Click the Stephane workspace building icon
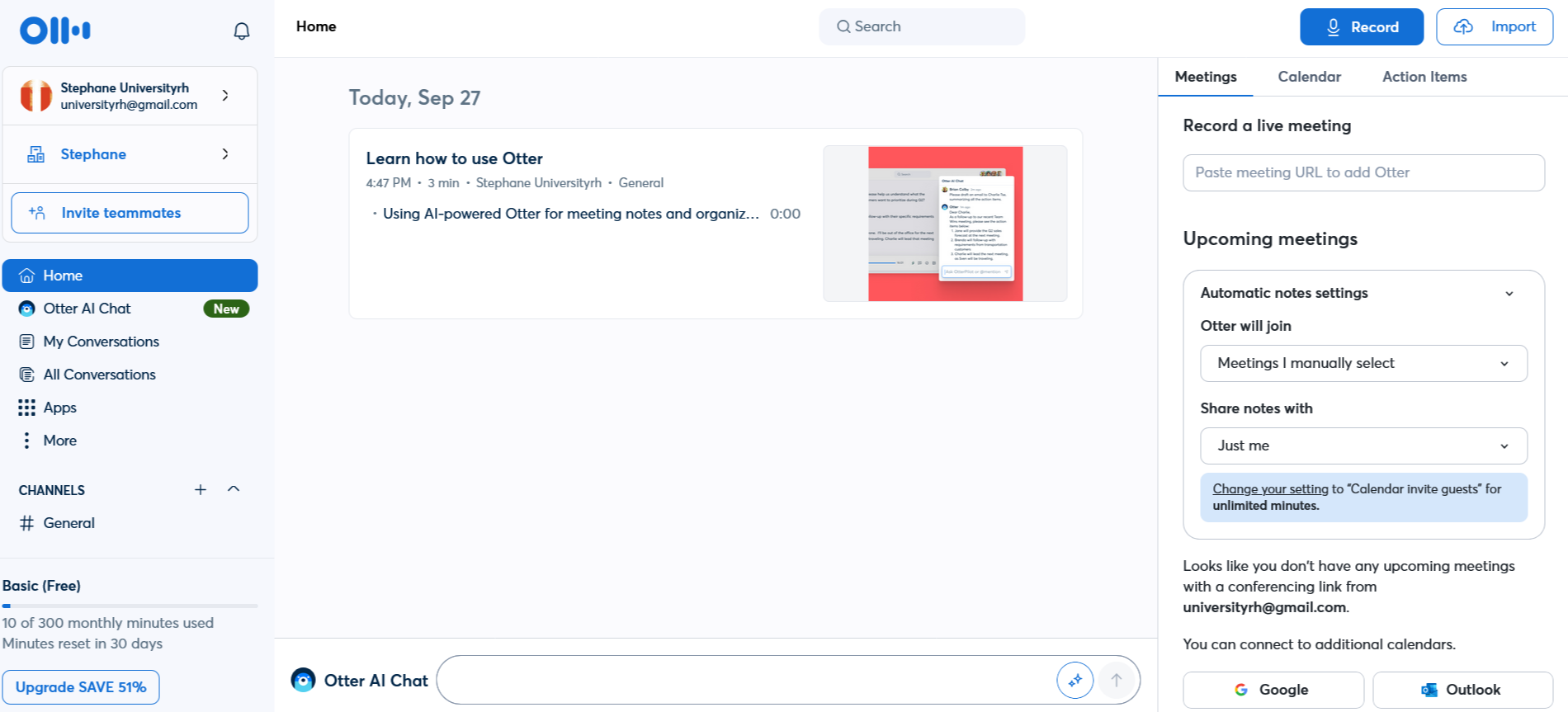Viewport: 1568px width, 712px height. (x=35, y=154)
